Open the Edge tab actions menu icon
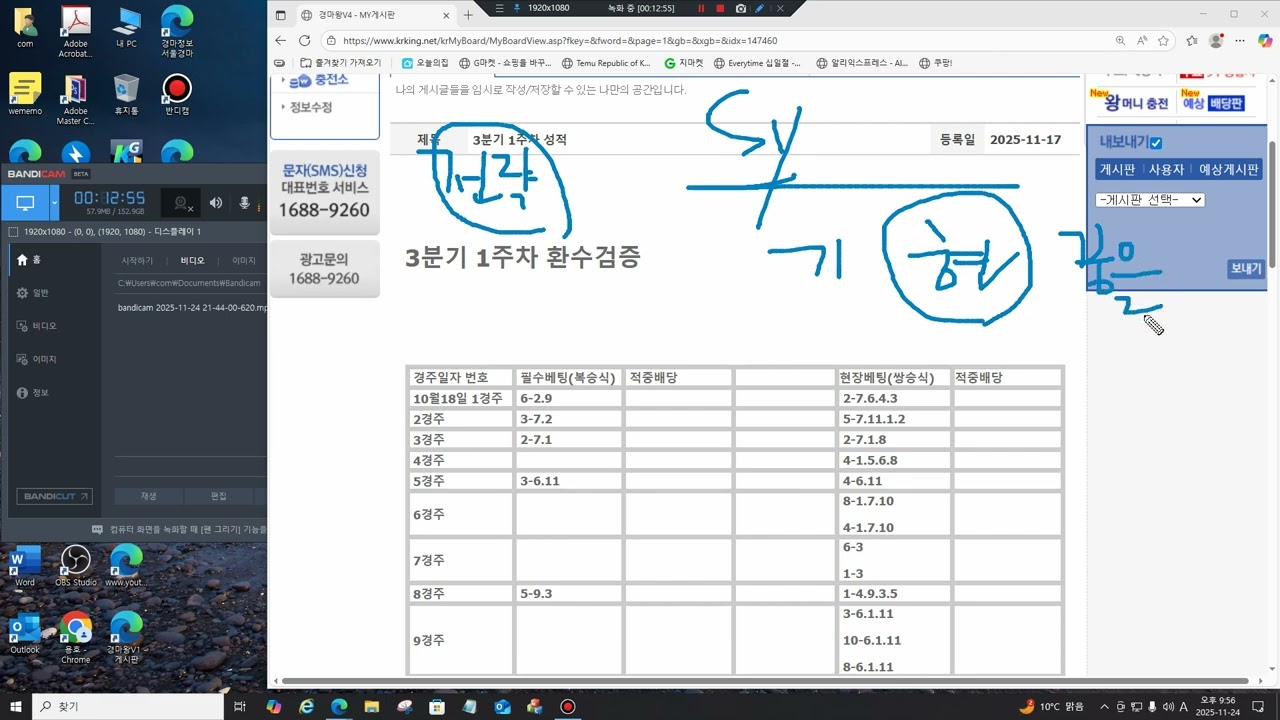The image size is (1280, 720). 281,15
